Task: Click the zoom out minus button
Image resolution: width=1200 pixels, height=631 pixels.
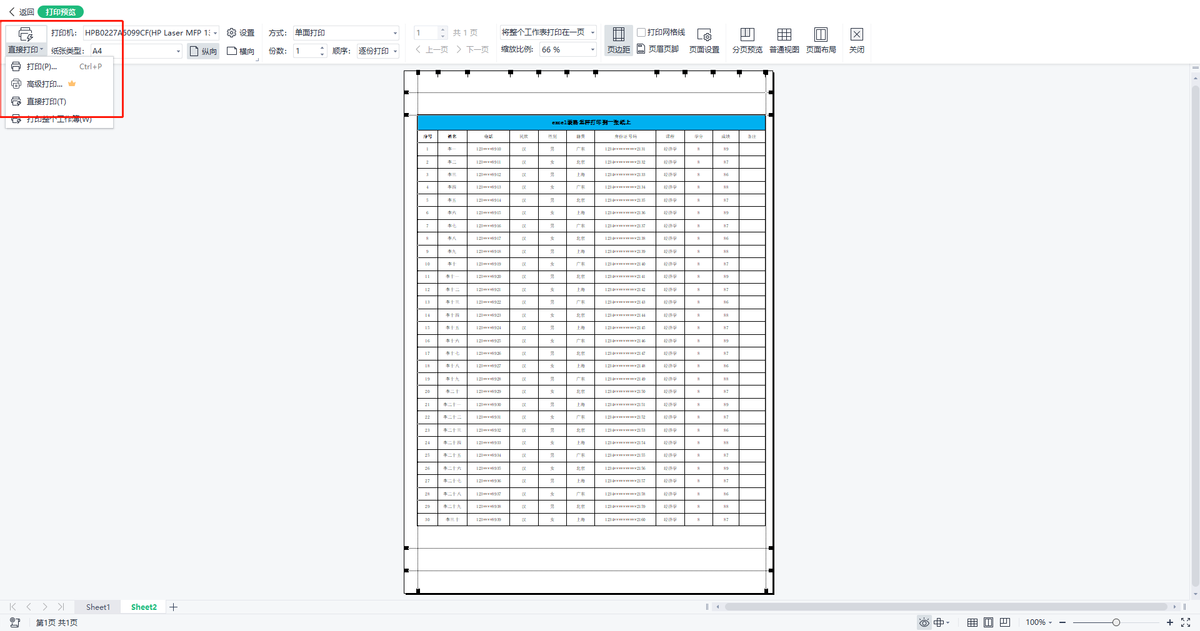Action: [x=1063, y=622]
